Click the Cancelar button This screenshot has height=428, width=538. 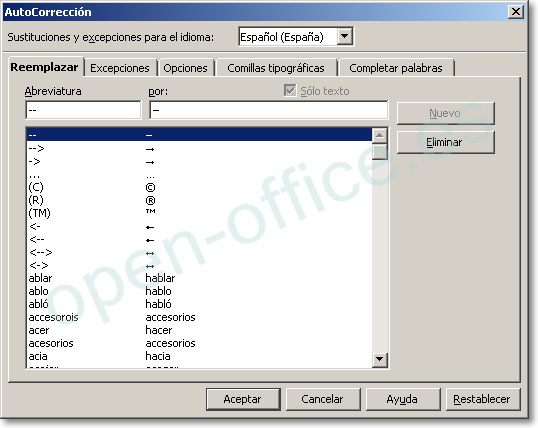[323, 399]
